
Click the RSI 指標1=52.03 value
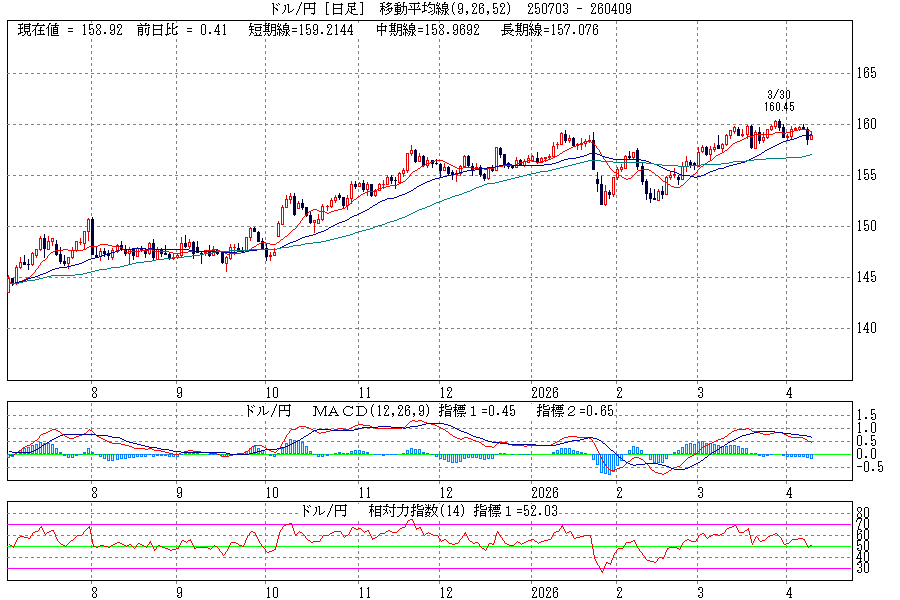click(517, 510)
